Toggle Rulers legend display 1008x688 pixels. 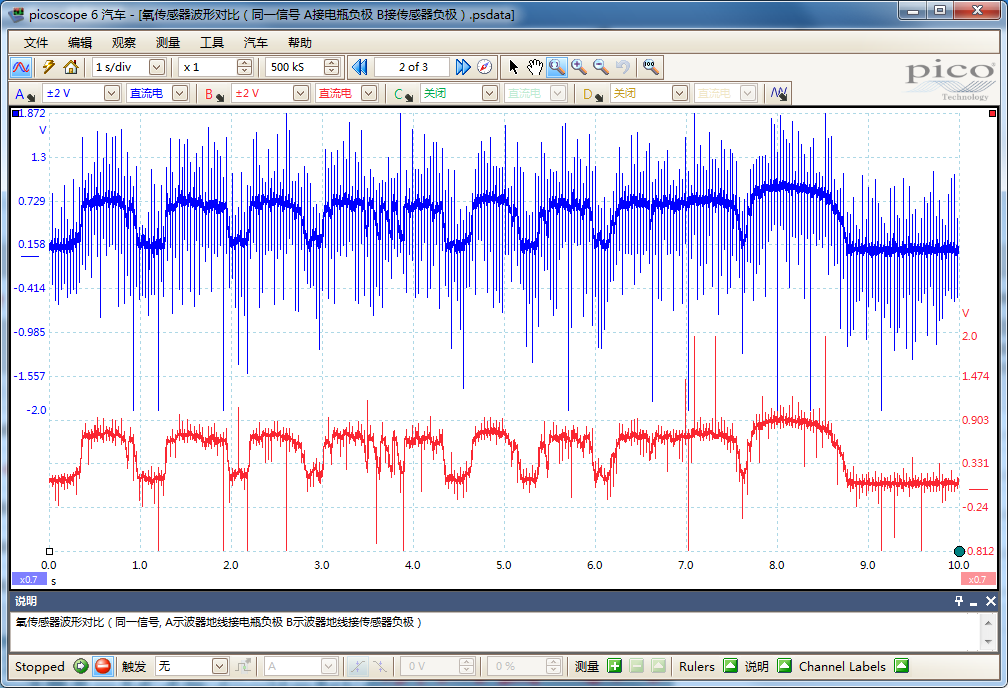coord(730,666)
